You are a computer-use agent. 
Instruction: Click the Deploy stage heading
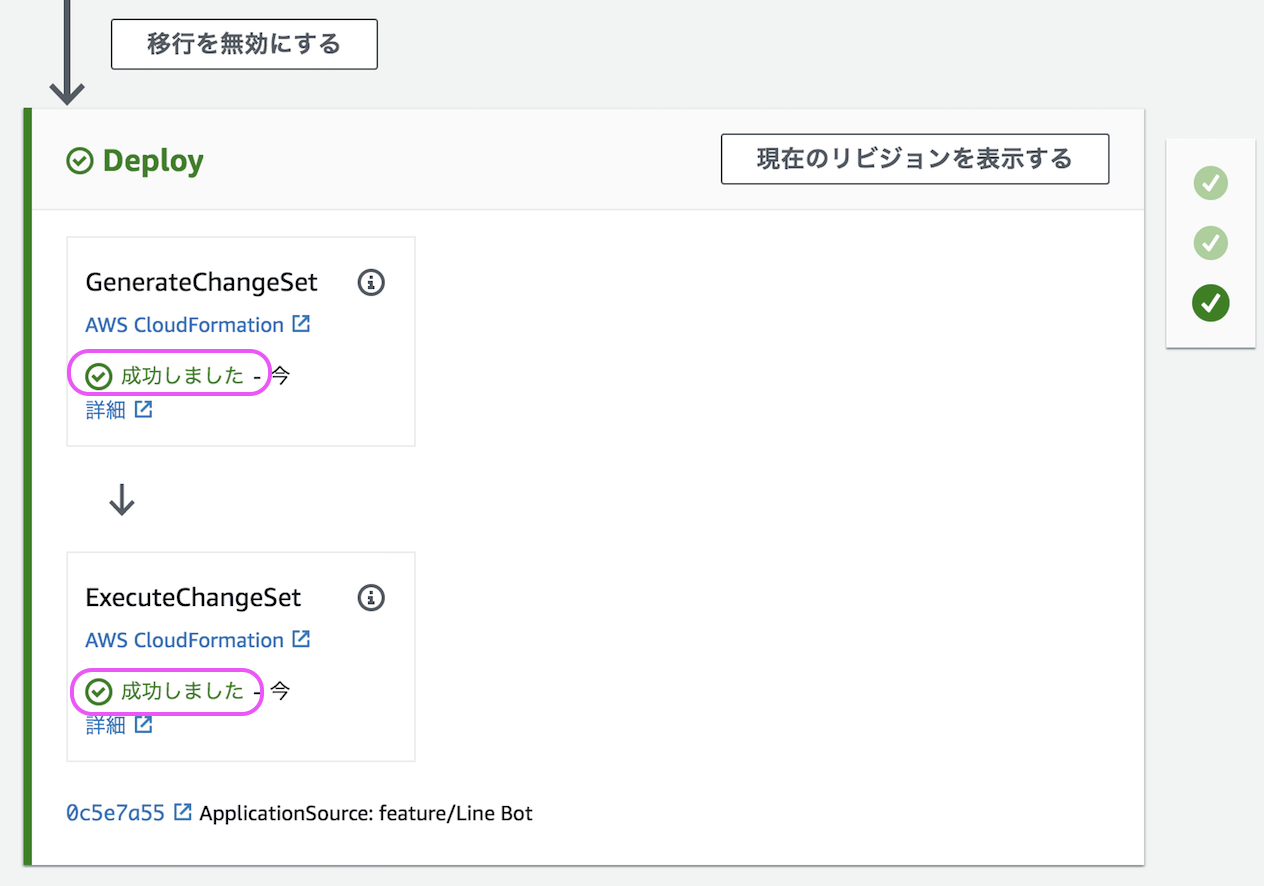(153, 161)
